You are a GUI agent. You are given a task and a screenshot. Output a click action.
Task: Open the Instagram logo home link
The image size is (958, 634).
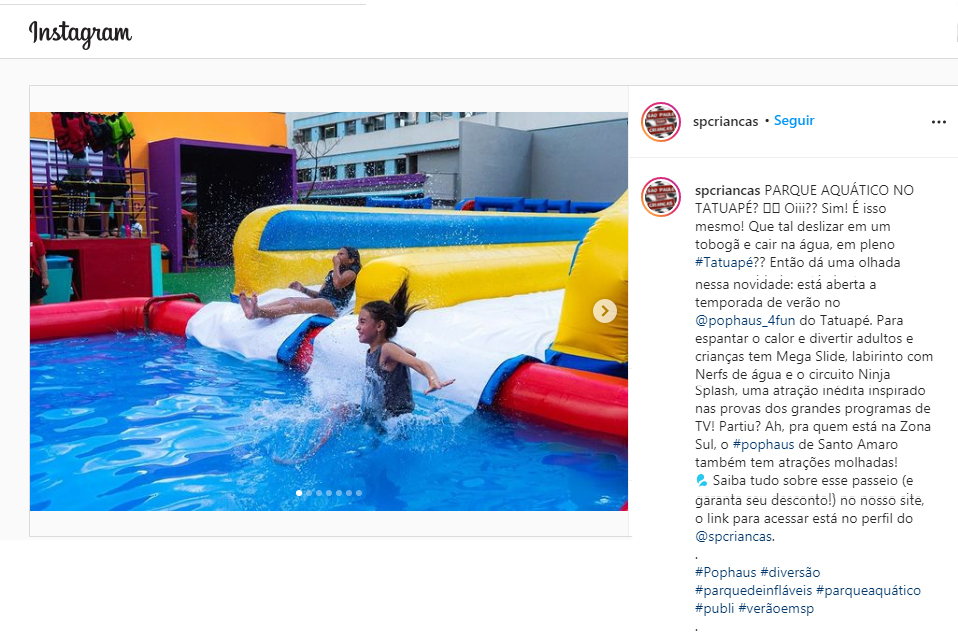coord(80,33)
